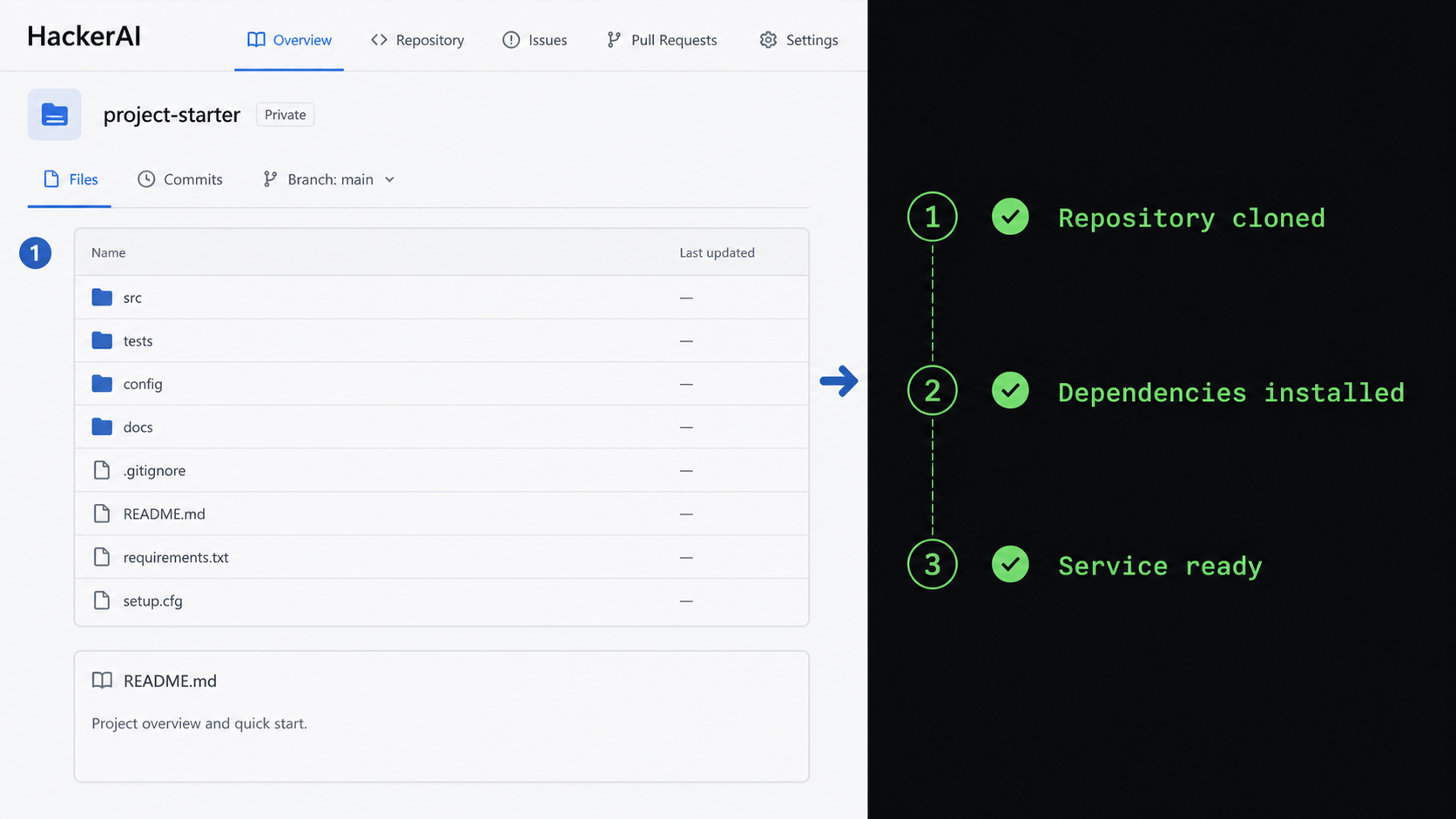This screenshot has width=1456, height=819.
Task: Click the 'Repository cloned' status text
Action: coord(1191,218)
